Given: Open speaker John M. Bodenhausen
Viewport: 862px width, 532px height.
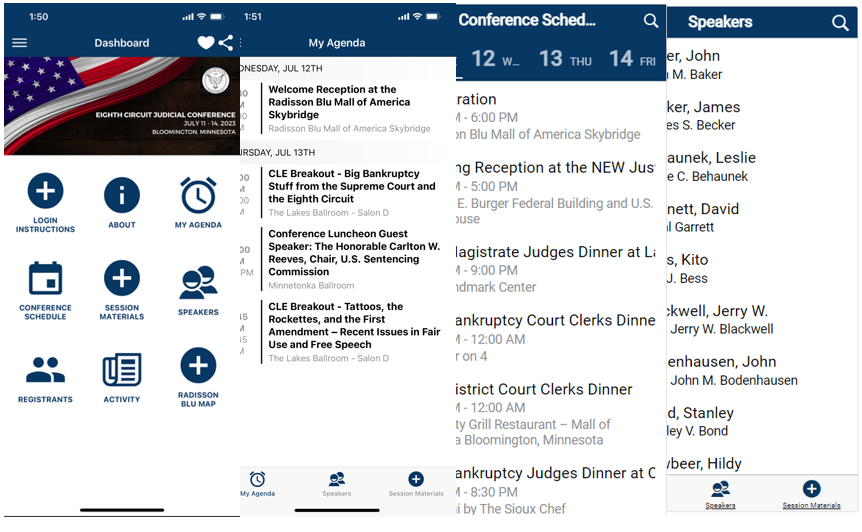Looking at the screenshot, I should [x=762, y=370].
